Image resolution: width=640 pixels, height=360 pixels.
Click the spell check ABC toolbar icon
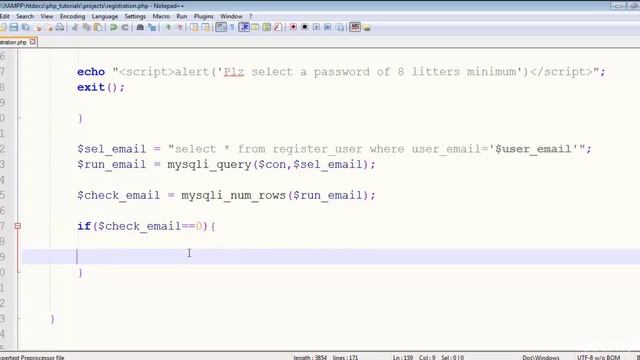(355, 27)
